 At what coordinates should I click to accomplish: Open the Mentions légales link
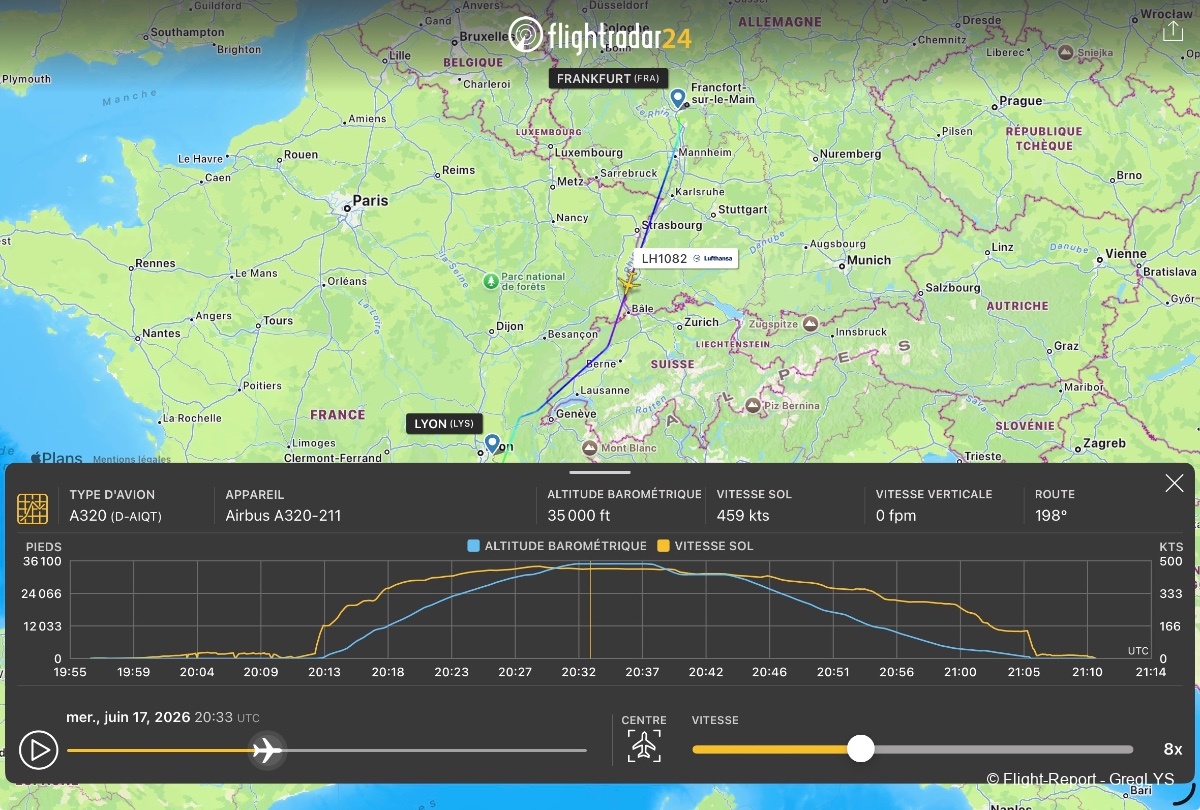click(132, 460)
